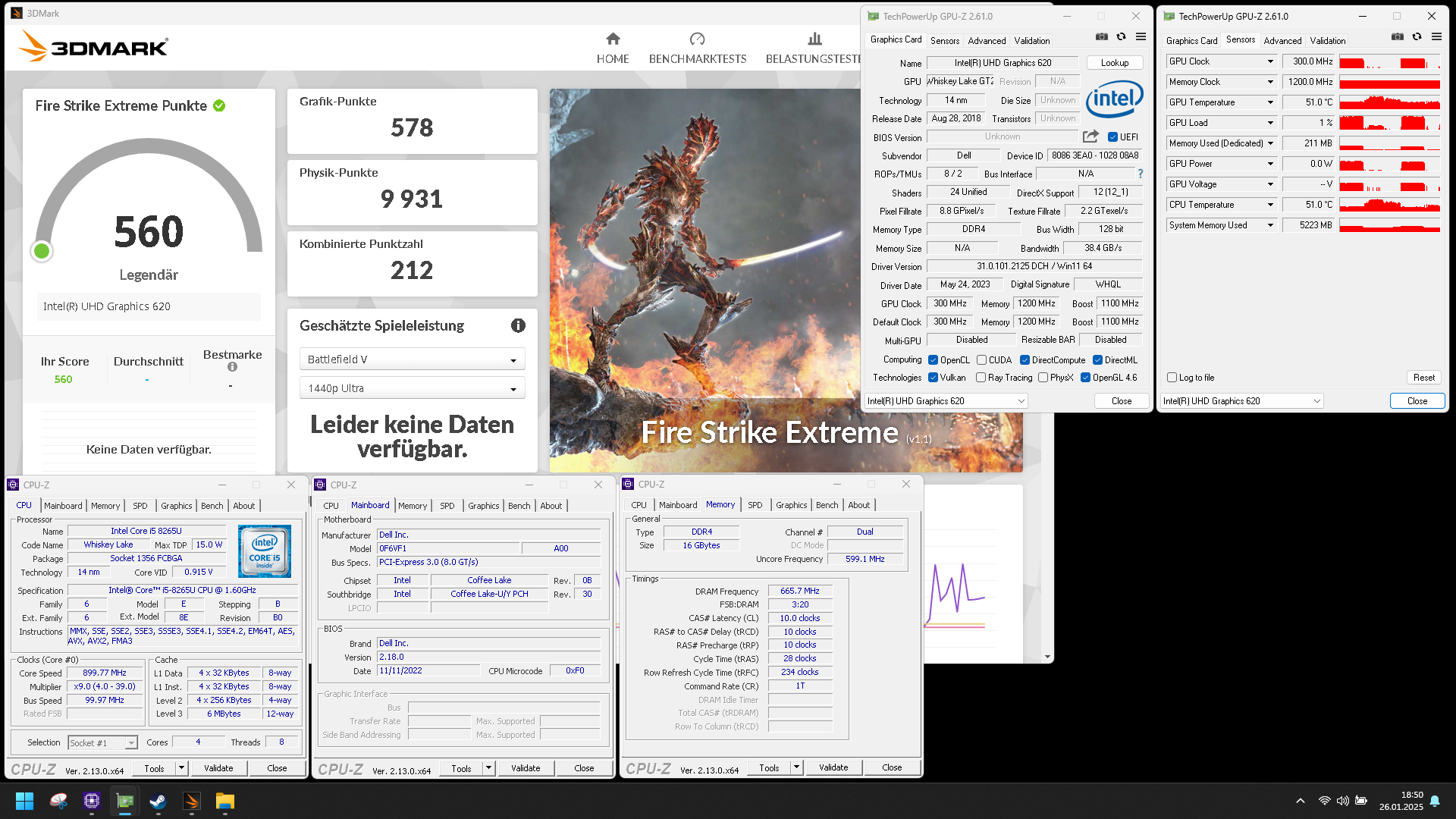Open Belastungstests bar chart icon
The height and width of the screenshot is (819, 1456).
[814, 39]
